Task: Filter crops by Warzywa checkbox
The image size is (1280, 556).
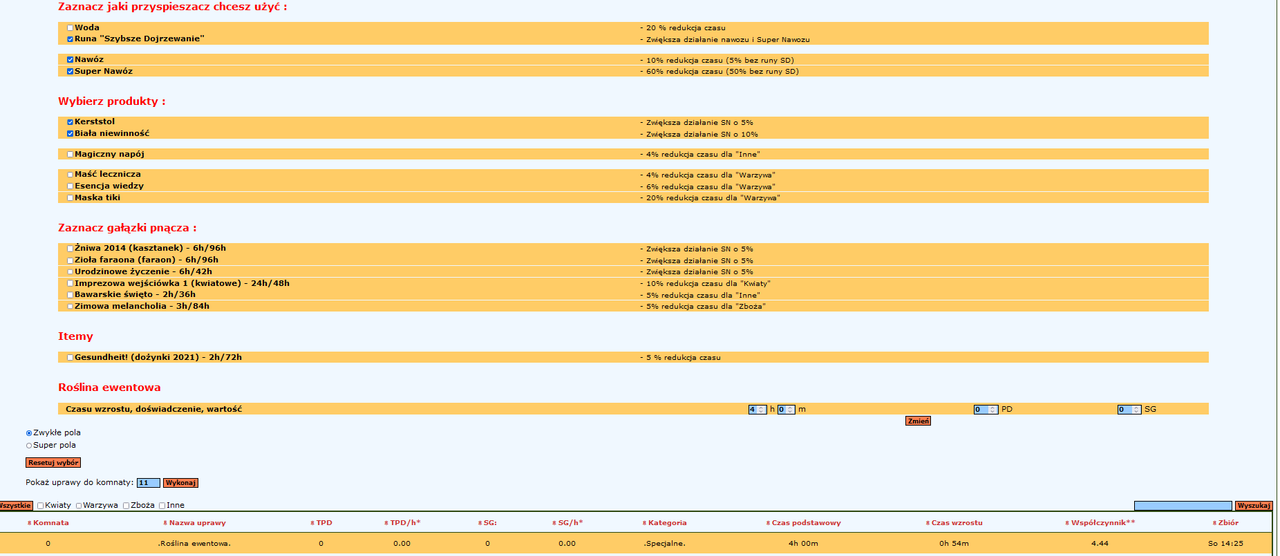Action: (78, 506)
